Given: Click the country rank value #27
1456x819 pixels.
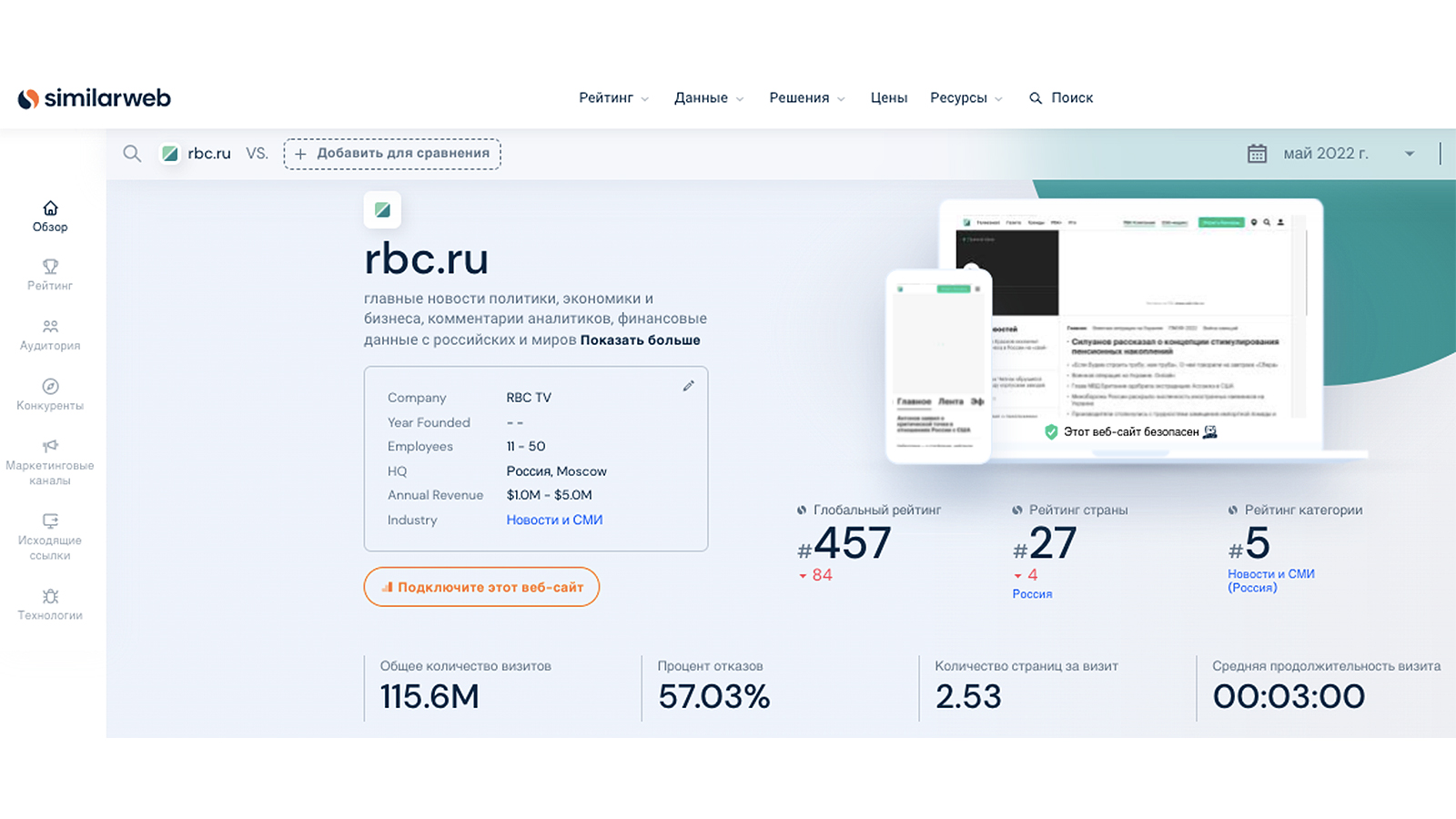Looking at the screenshot, I should [x=1045, y=543].
